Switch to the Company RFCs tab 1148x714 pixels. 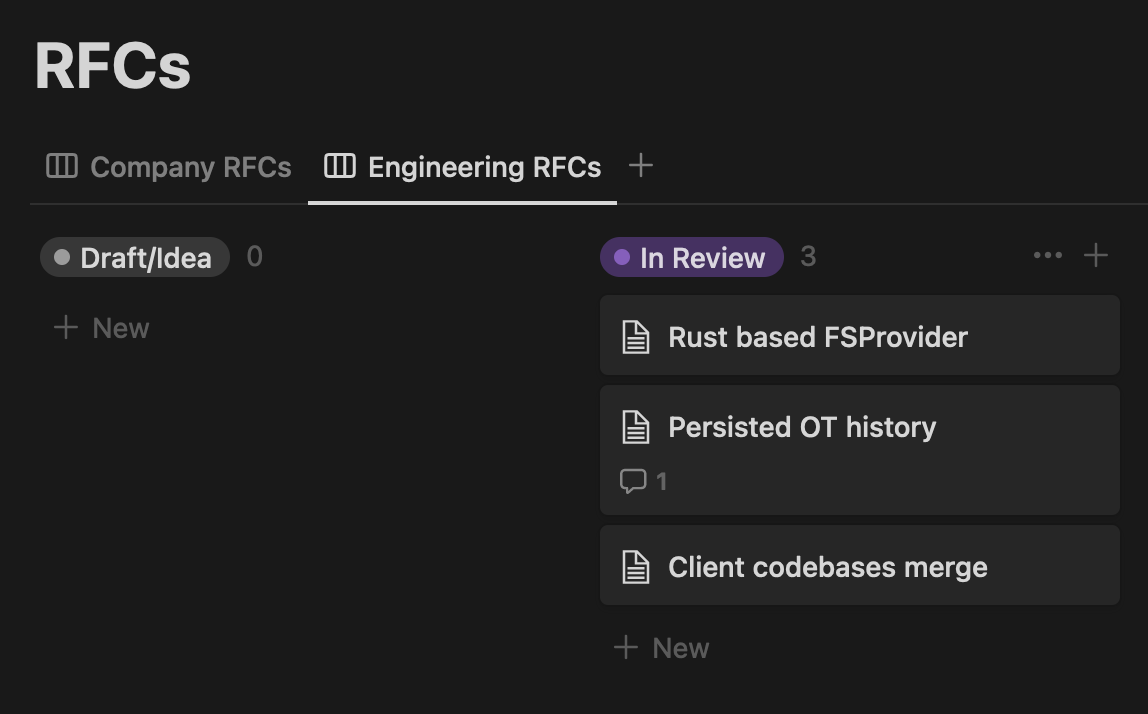pos(190,167)
